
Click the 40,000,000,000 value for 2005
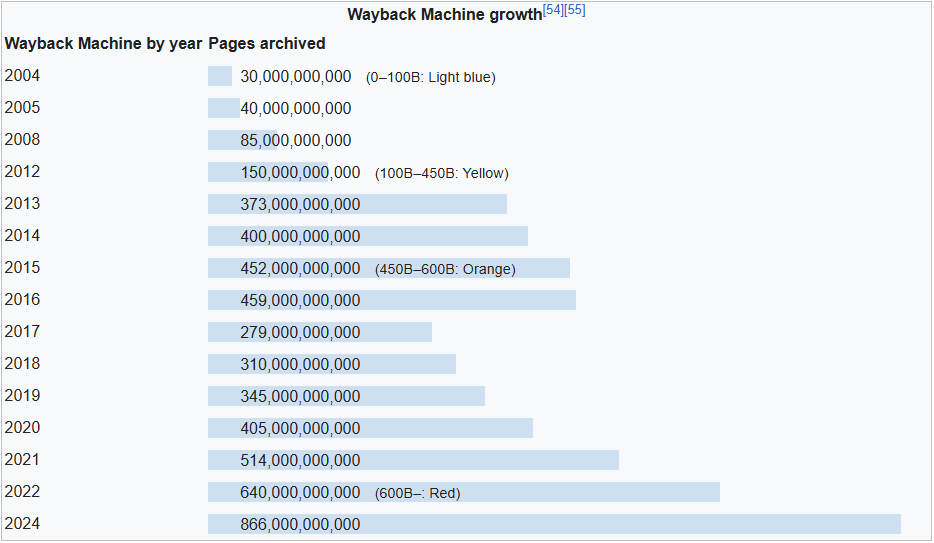(296, 108)
